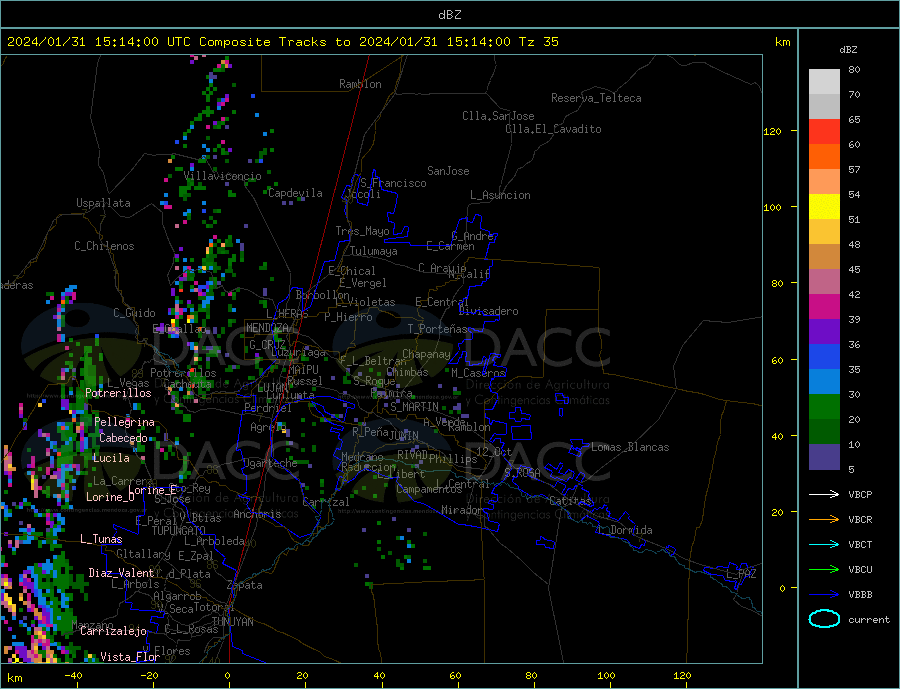Click the TUNUYAN city label
Screen dimensions: 900x689
click(232, 622)
